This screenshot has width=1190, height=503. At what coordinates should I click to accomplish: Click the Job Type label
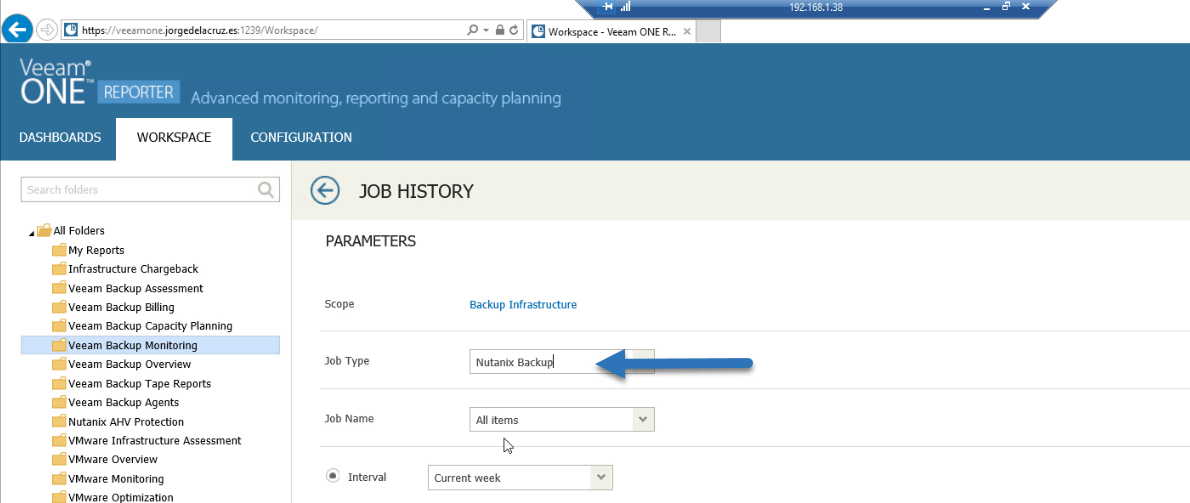[x=347, y=361]
